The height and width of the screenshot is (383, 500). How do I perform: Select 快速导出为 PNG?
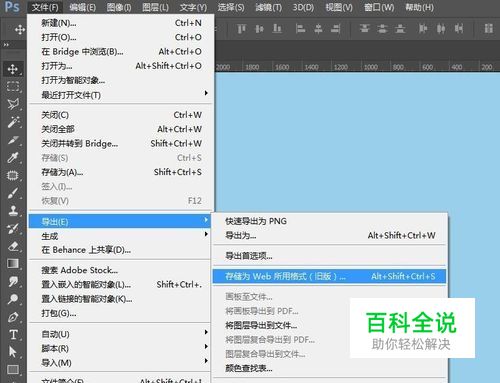click(x=329, y=221)
